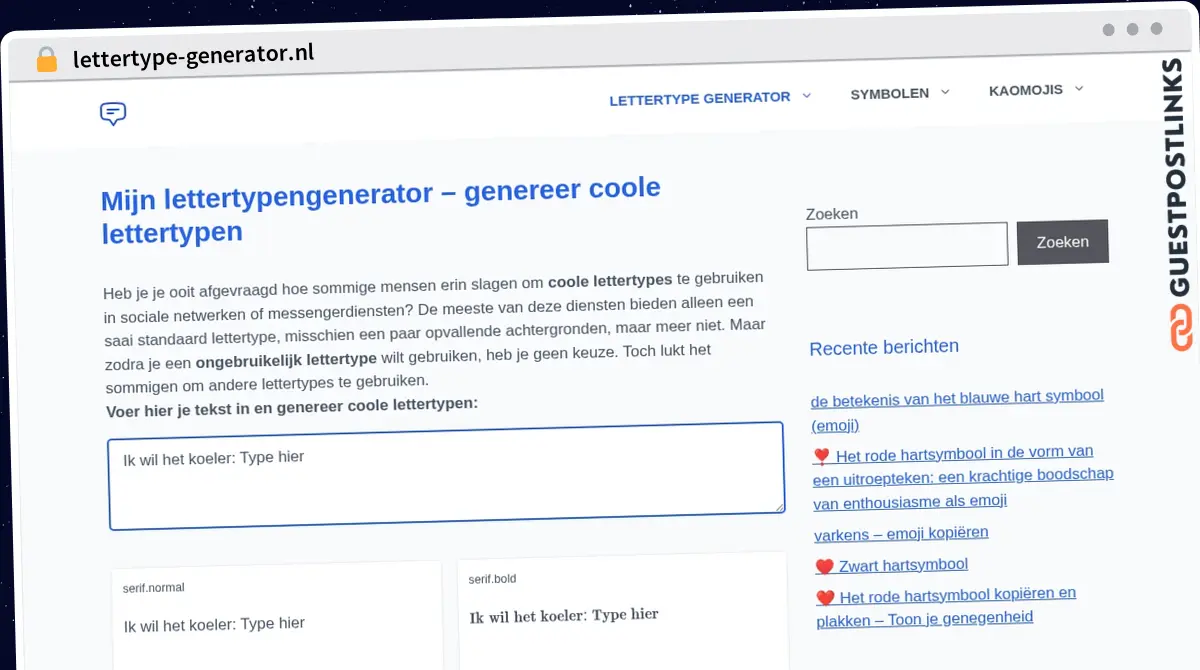Click the lettertype-generator.nl address text

(x=194, y=56)
